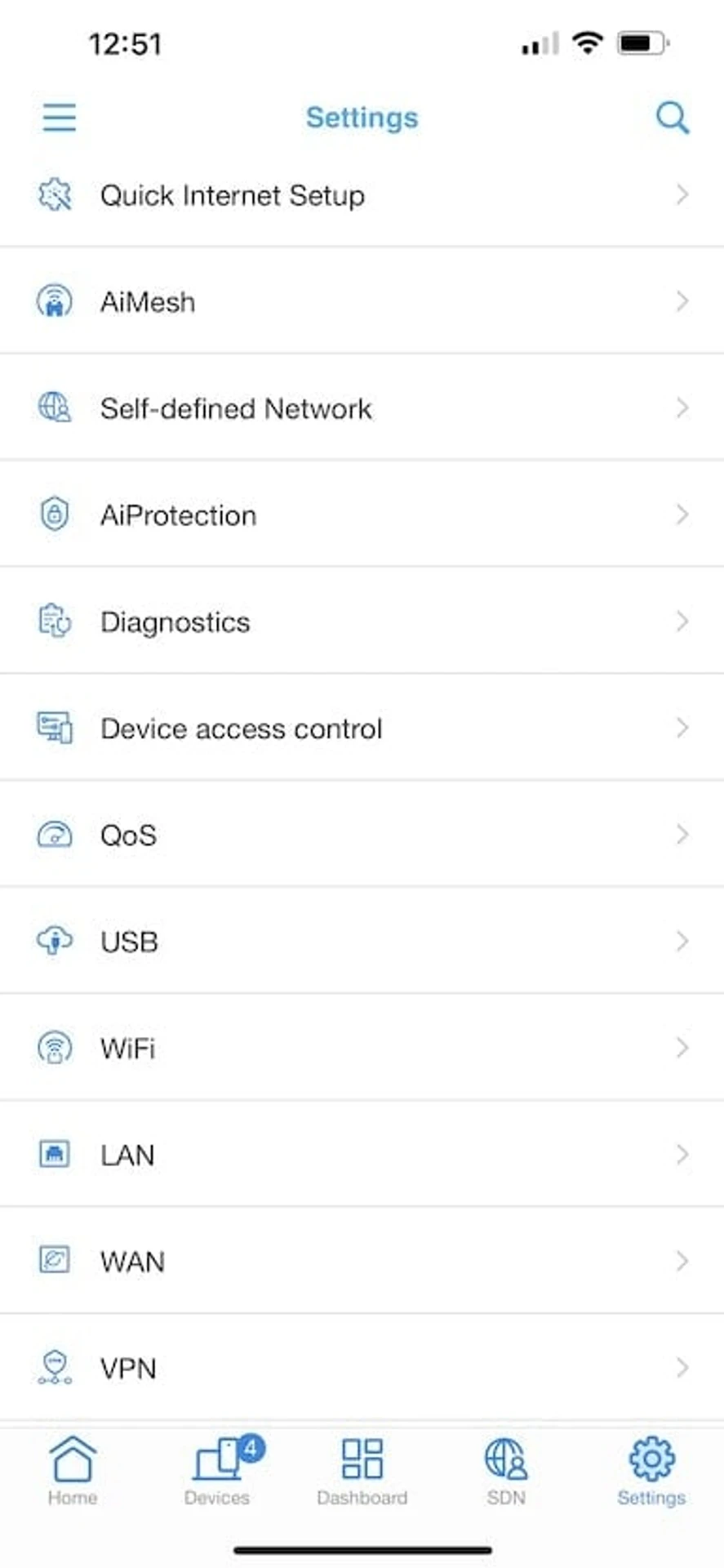Image resolution: width=724 pixels, height=1568 pixels.
Task: Open the hamburger menu icon
Action: (59, 118)
